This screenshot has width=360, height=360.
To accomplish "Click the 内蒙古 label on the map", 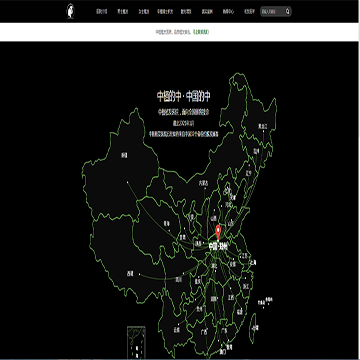I will click(203, 183).
